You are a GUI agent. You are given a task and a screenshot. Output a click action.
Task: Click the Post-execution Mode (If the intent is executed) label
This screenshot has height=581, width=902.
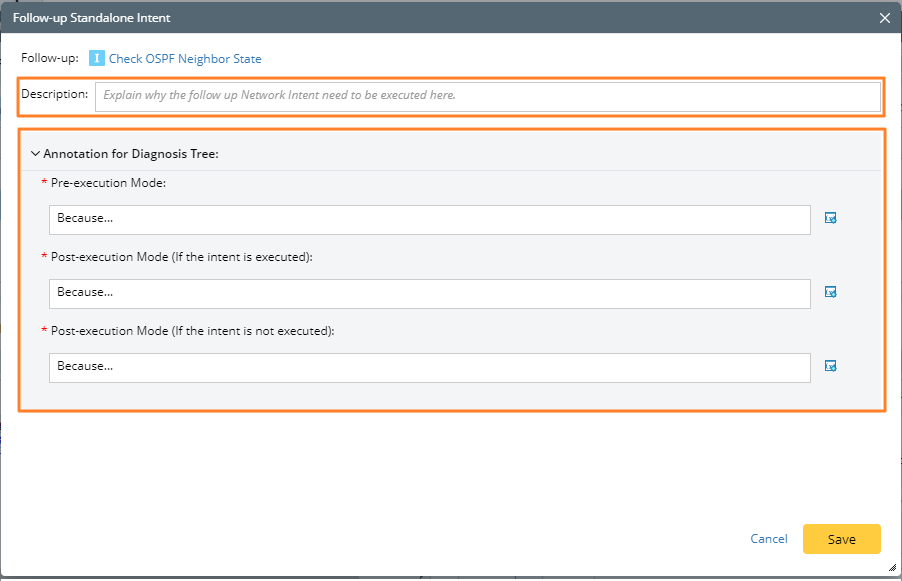(x=181, y=257)
